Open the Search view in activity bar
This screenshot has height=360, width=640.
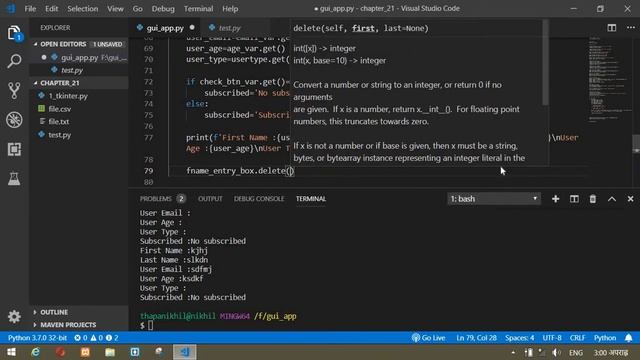click(14, 61)
